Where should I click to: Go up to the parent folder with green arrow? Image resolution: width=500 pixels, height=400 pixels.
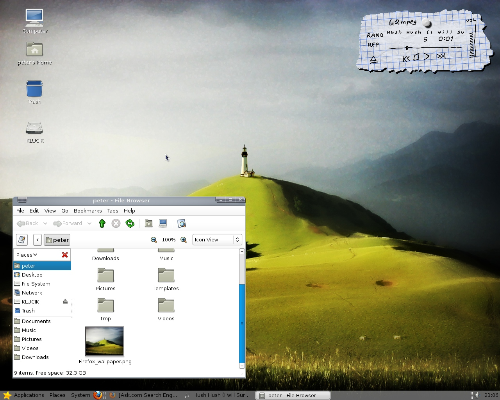(102, 223)
